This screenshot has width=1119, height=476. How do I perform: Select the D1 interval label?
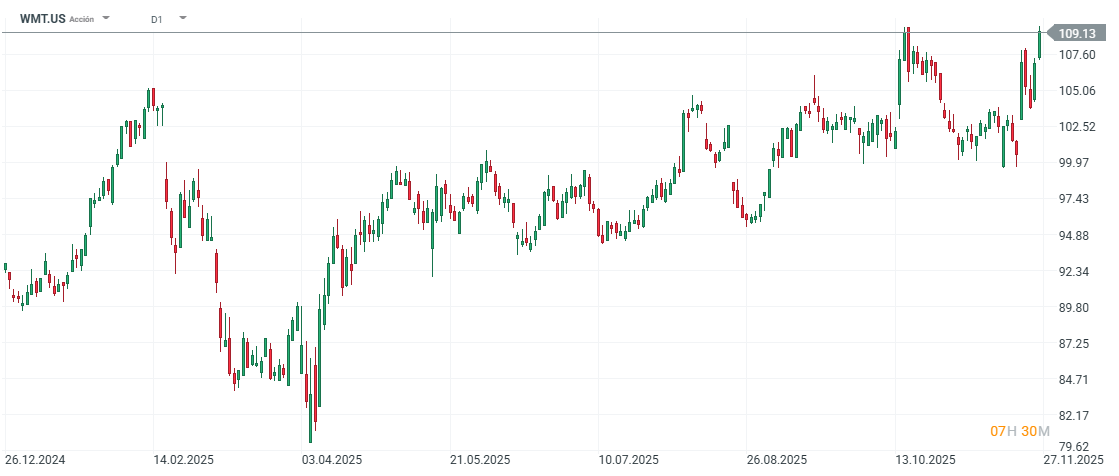point(157,19)
